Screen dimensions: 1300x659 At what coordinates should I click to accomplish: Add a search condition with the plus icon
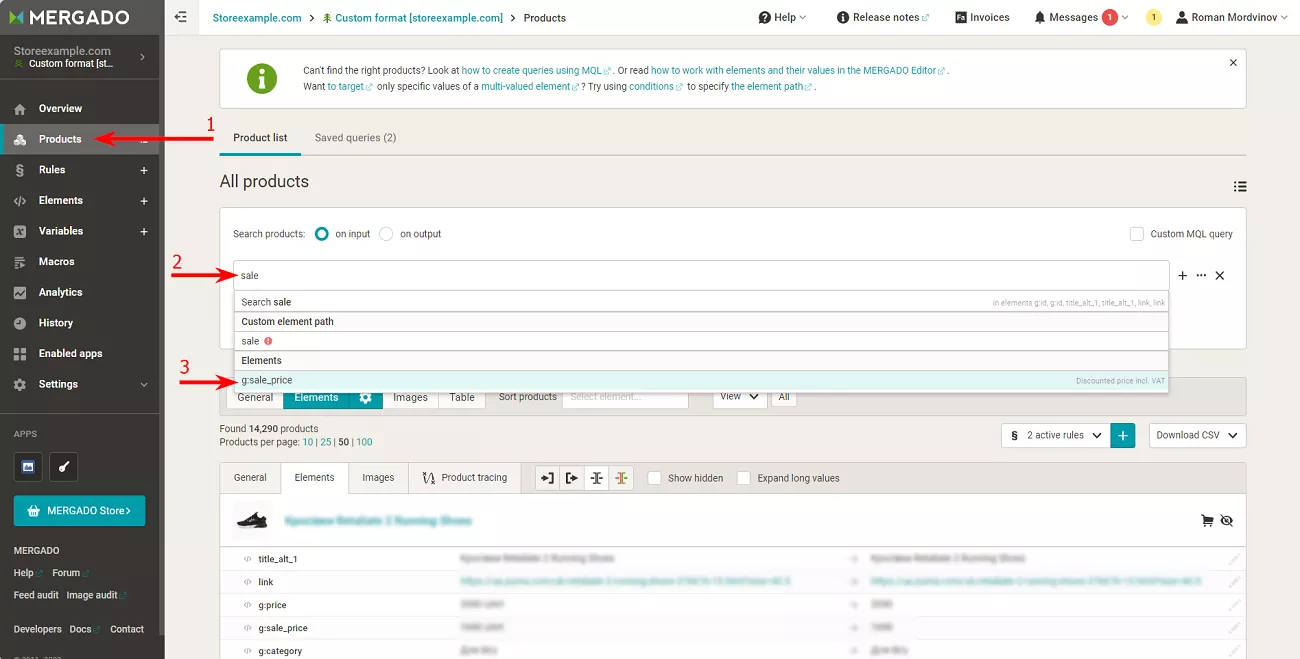[1183, 275]
